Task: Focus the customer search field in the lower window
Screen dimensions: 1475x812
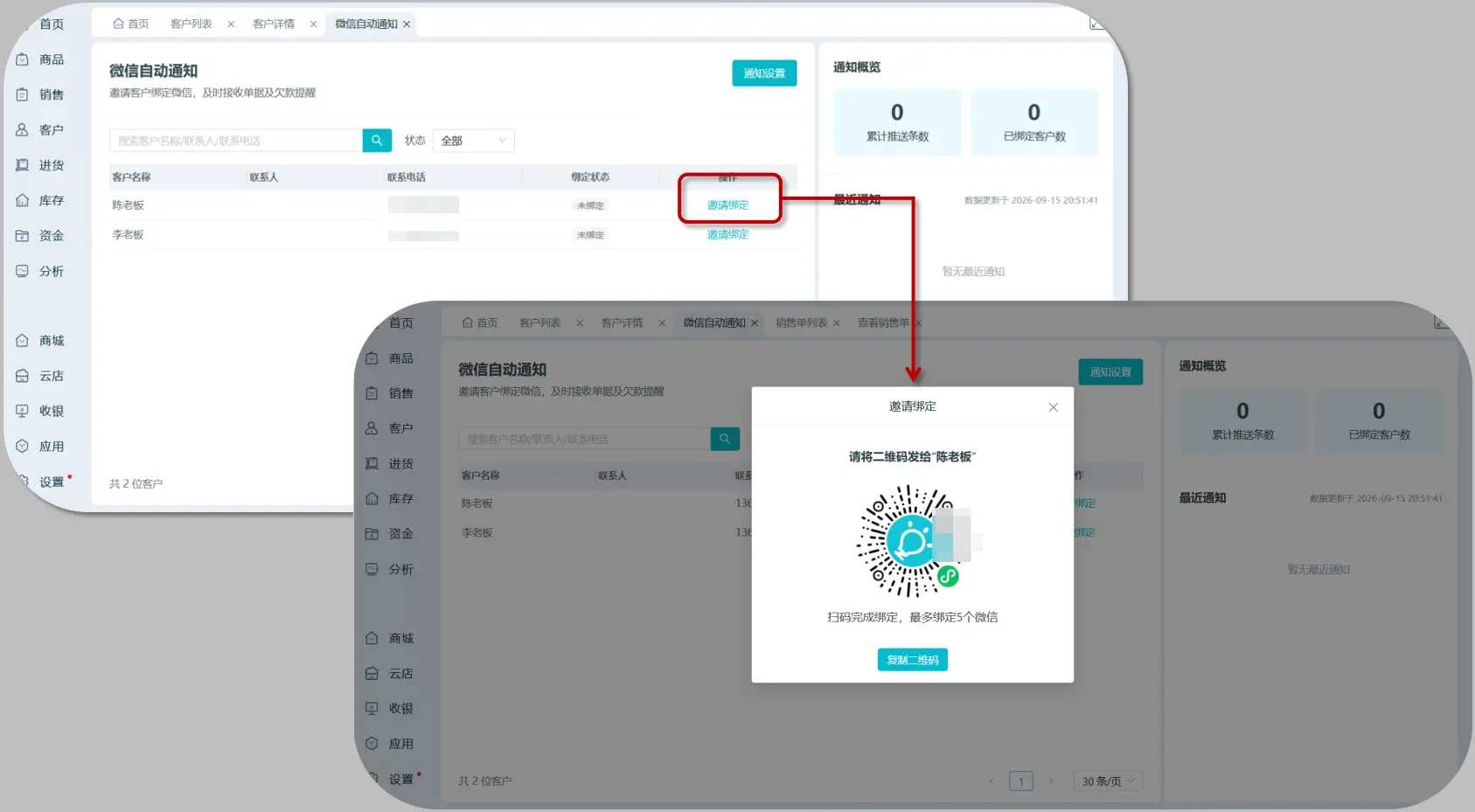Action: [x=585, y=439]
